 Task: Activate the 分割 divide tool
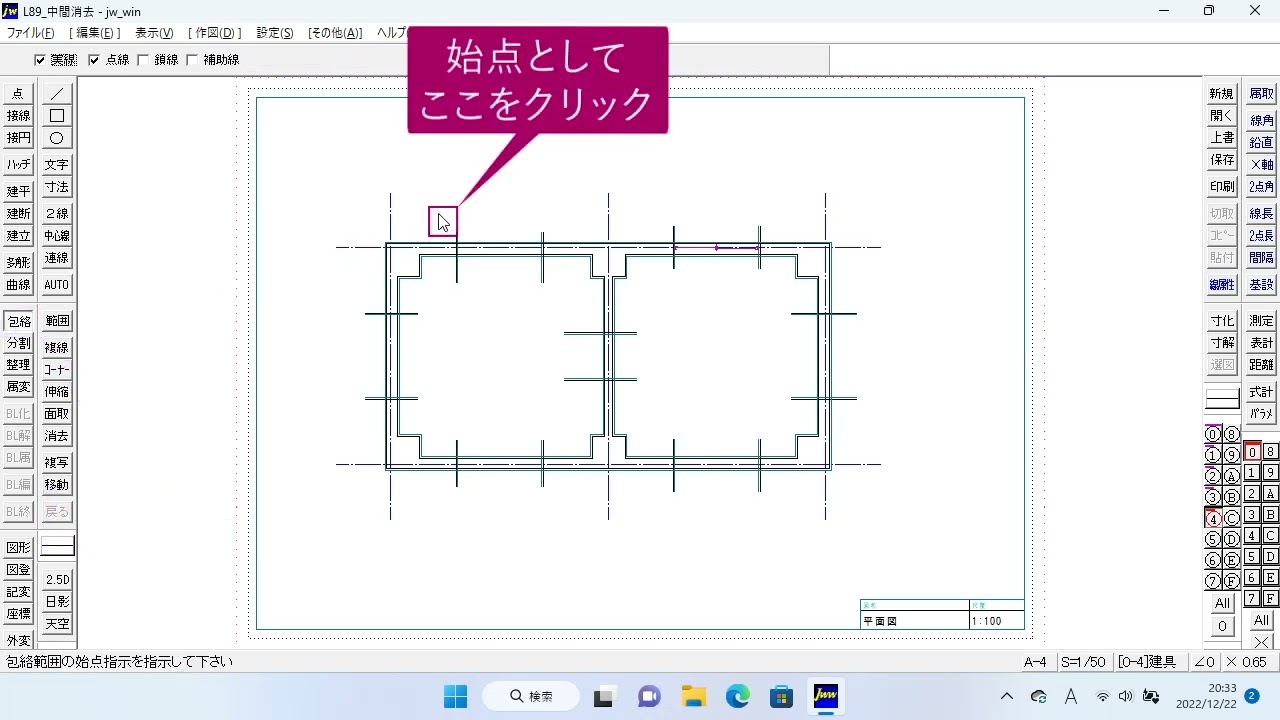[x=18, y=343]
